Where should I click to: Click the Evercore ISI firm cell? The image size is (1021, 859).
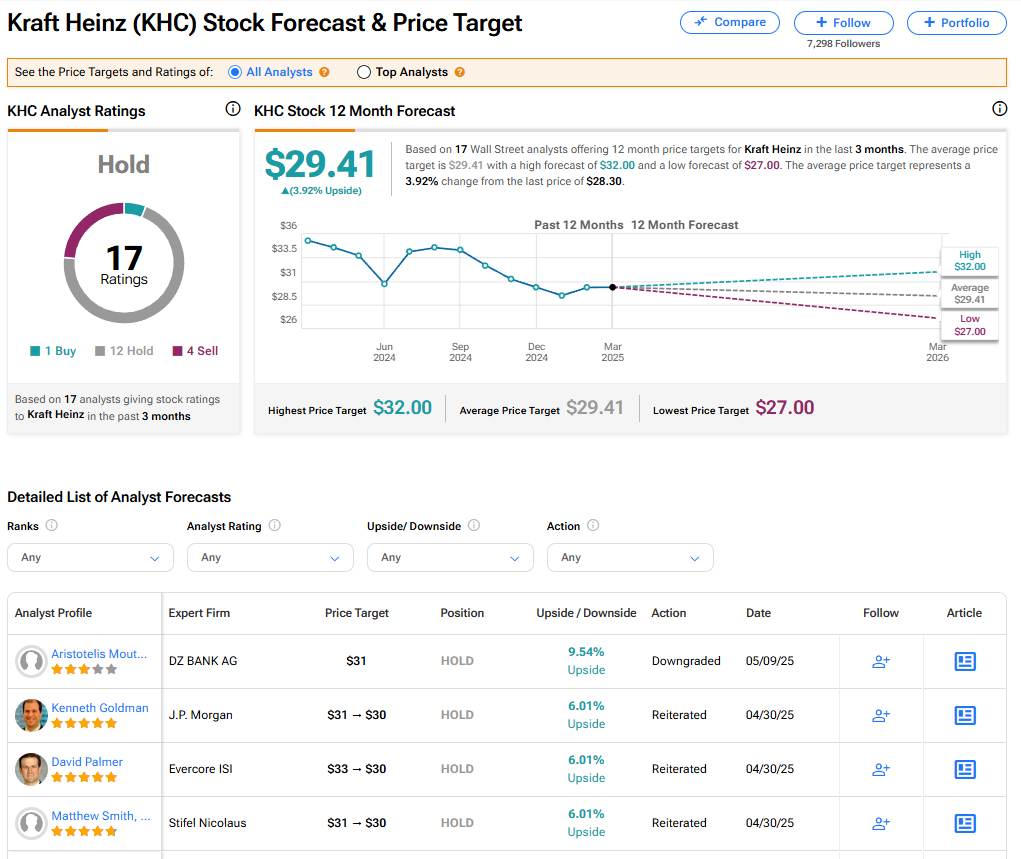click(201, 769)
